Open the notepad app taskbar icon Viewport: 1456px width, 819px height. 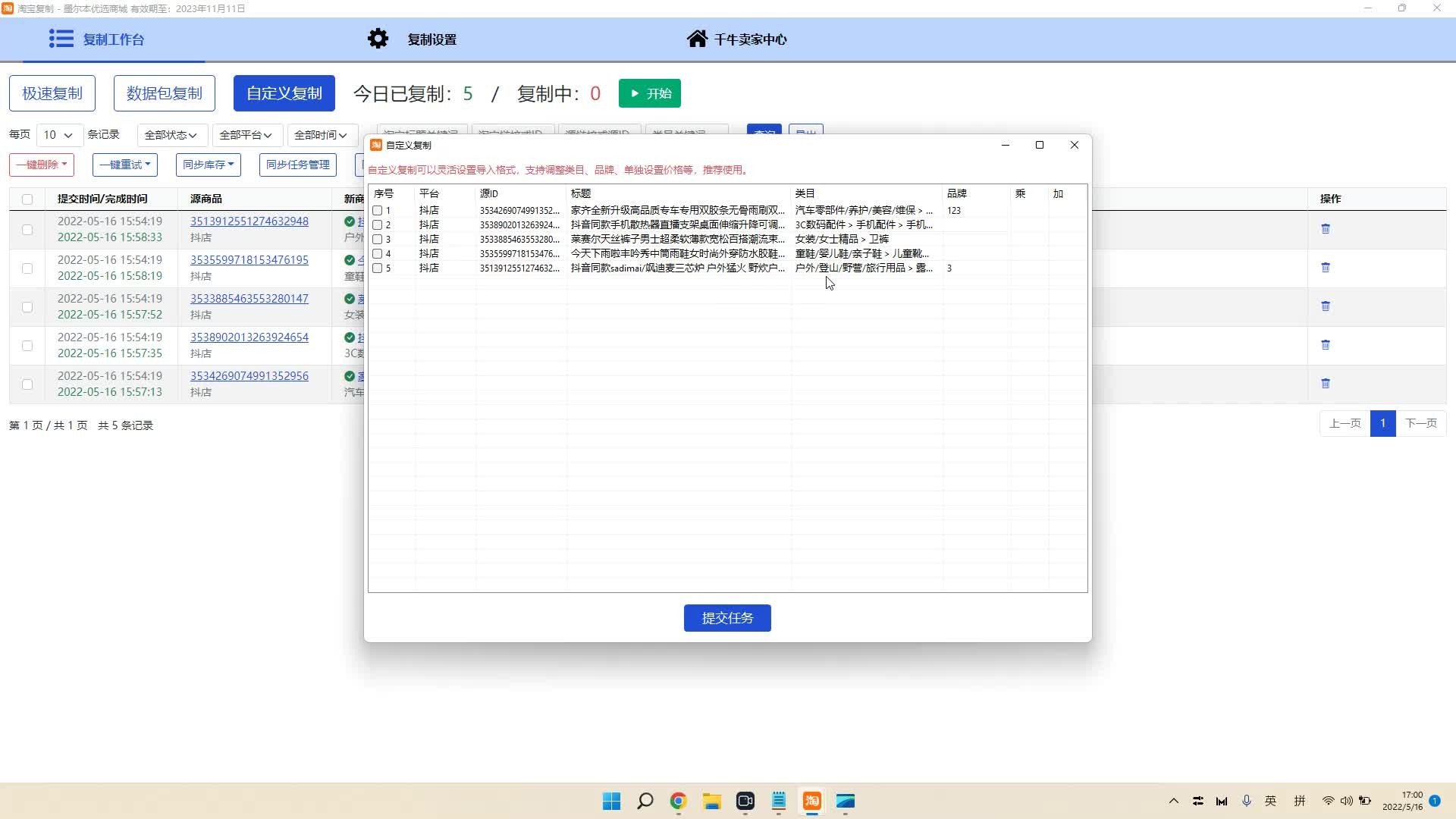pos(779,801)
